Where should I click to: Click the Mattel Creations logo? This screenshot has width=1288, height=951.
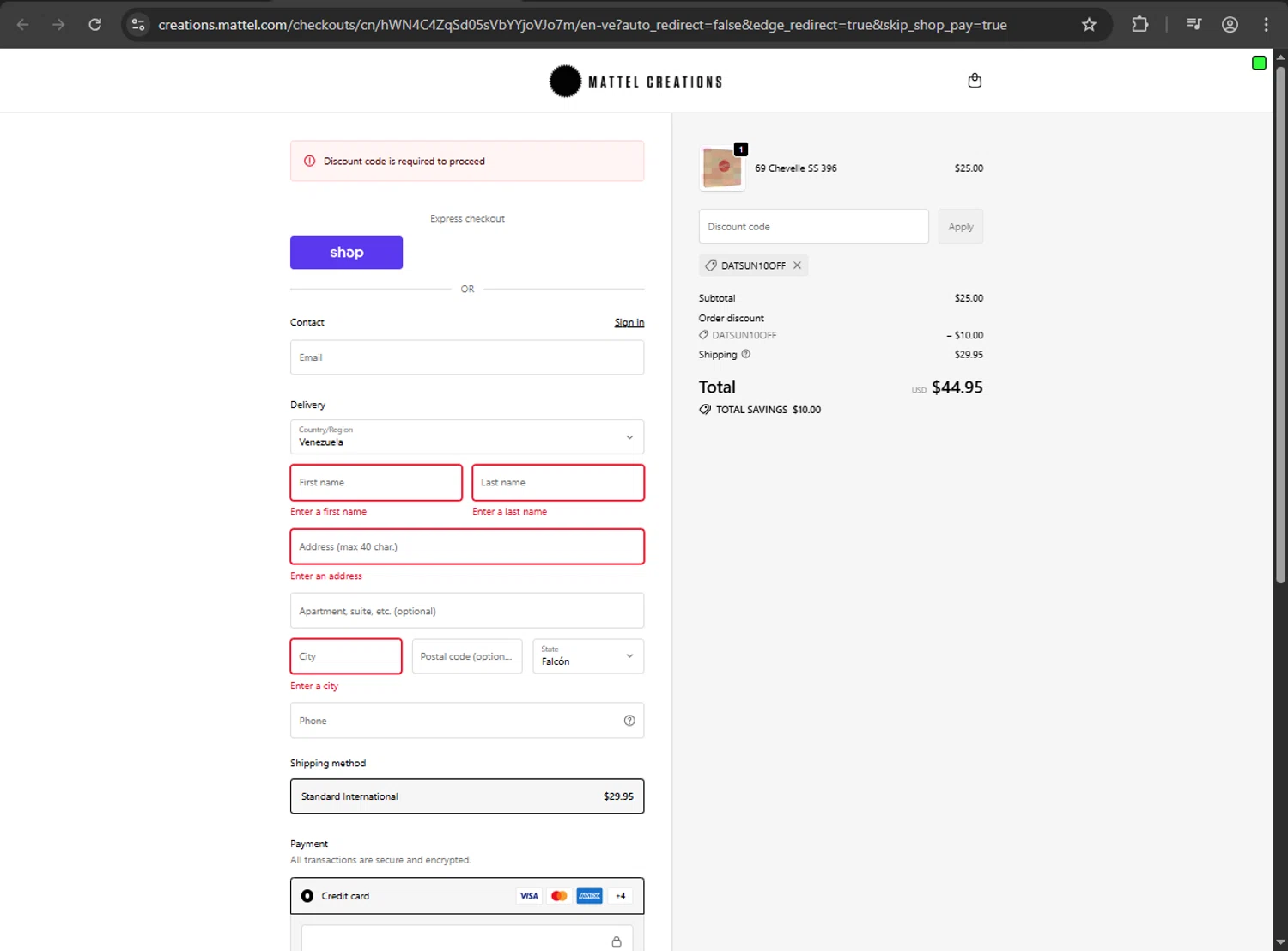[636, 82]
